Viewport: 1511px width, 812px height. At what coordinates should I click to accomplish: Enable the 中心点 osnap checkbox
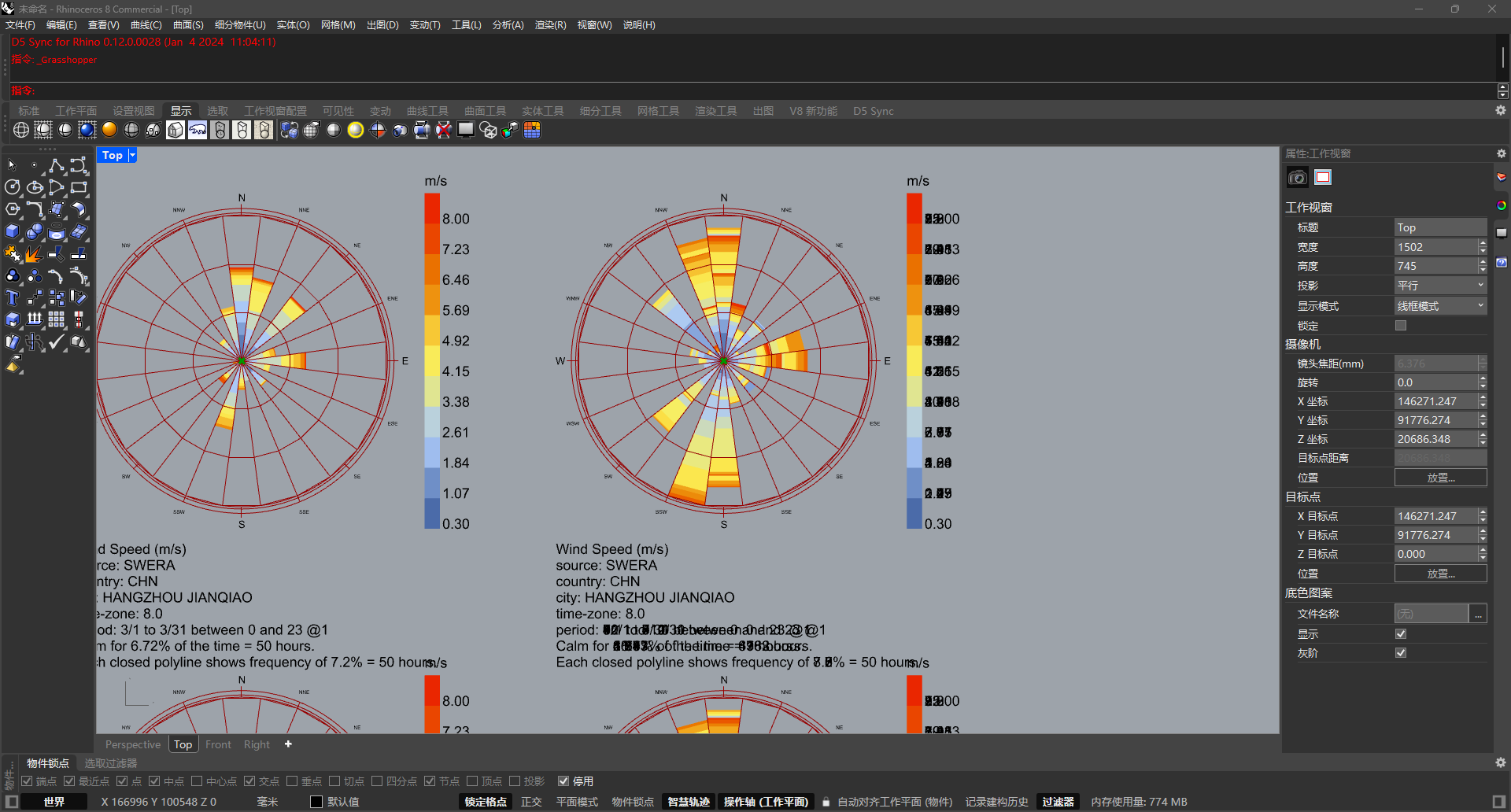197,781
